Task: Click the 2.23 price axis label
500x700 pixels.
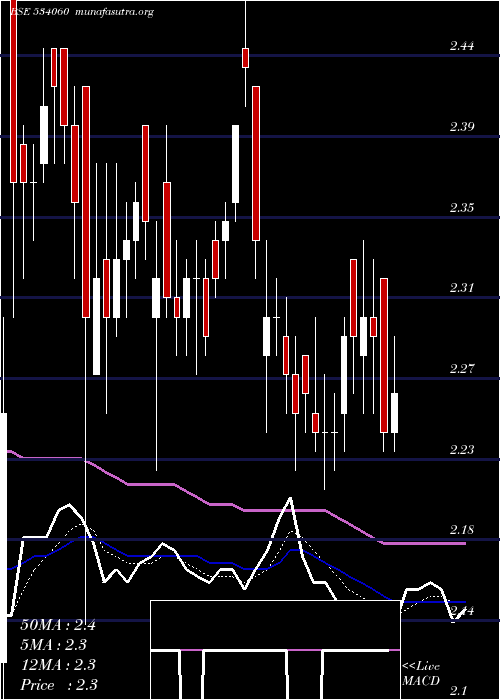Action: pos(462,449)
